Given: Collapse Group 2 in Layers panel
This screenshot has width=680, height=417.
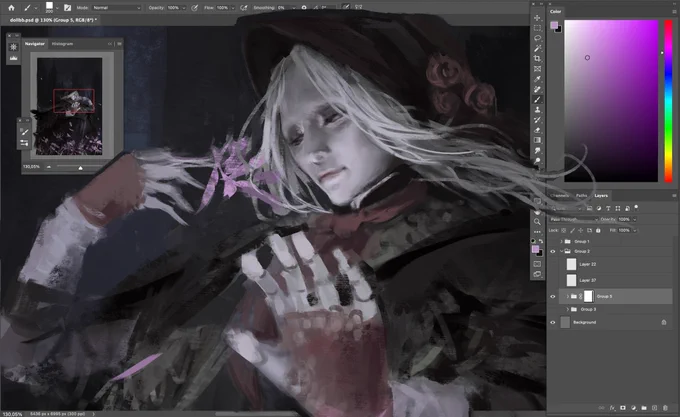Looking at the screenshot, I should pyautogui.click(x=561, y=251).
